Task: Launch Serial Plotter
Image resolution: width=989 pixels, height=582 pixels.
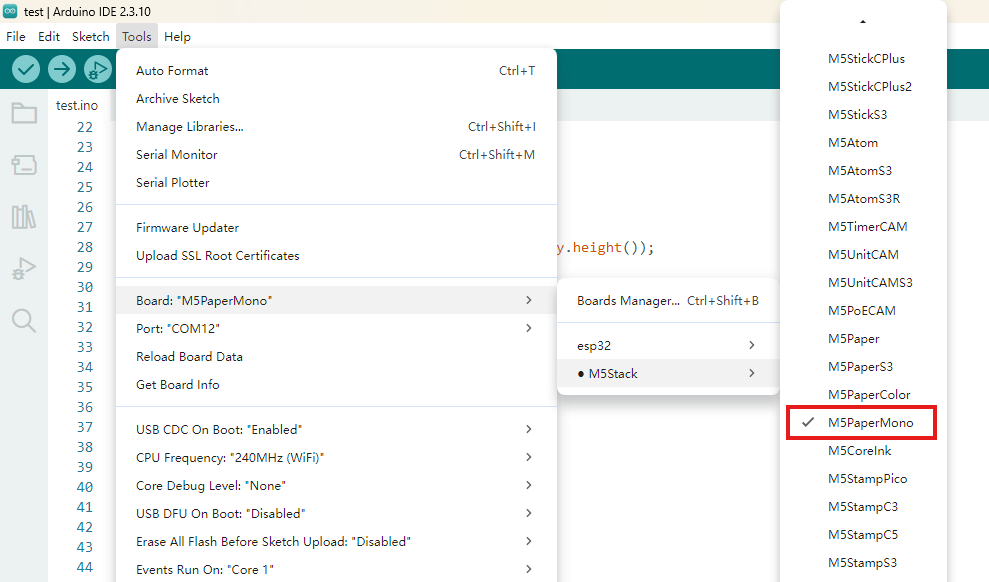Action: (x=336, y=182)
